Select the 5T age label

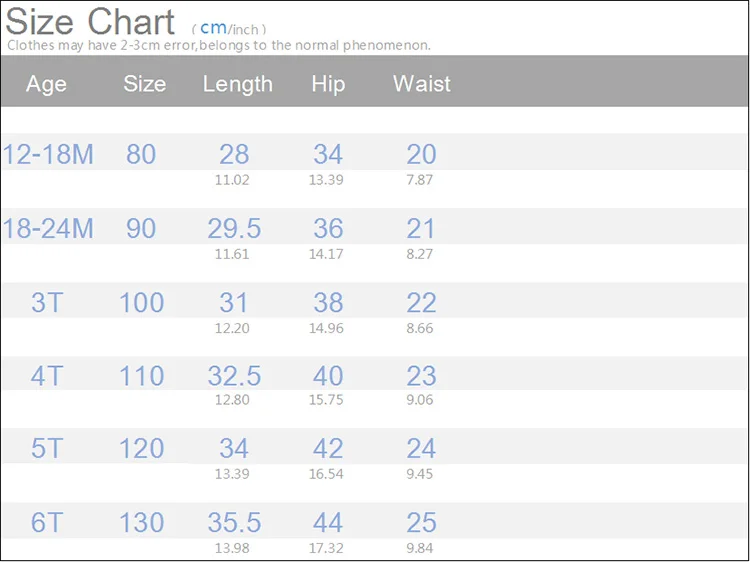click(x=47, y=448)
